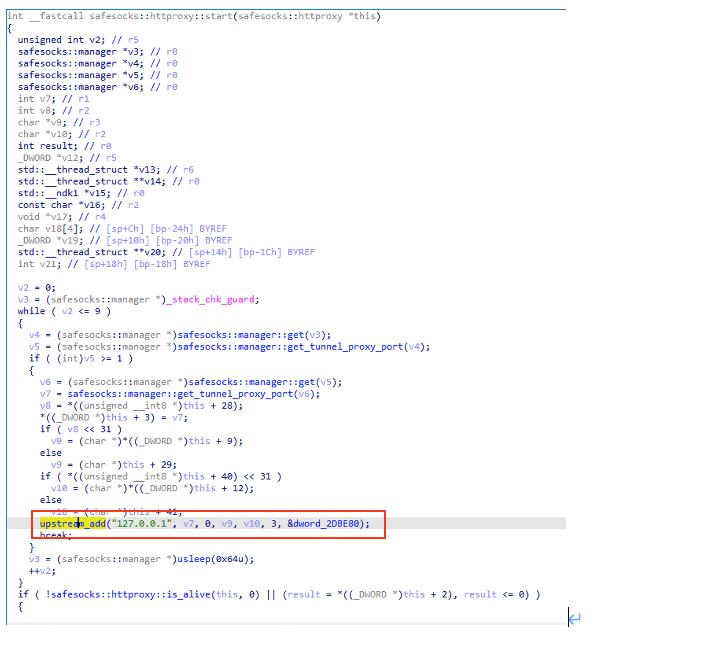This screenshot has height=650, width=711.
Task: Click the break statement
Action: 55,535
